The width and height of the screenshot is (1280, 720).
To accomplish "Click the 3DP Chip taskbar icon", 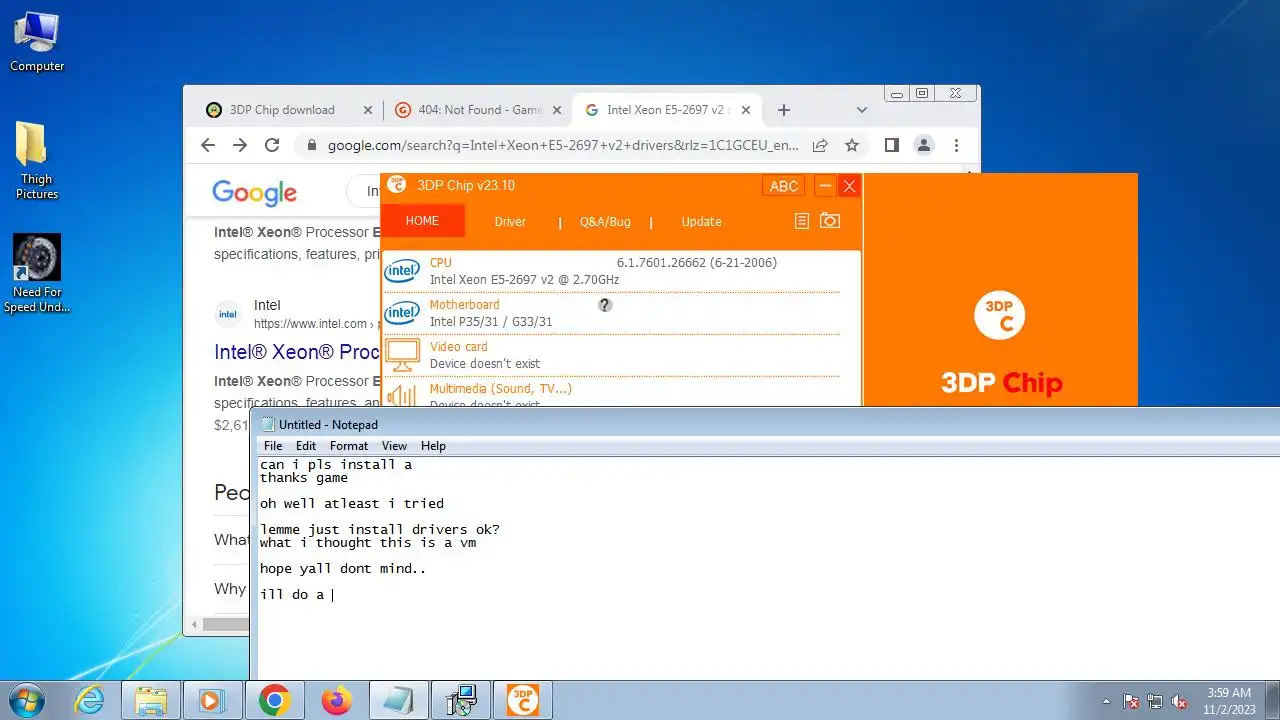I will [x=523, y=700].
